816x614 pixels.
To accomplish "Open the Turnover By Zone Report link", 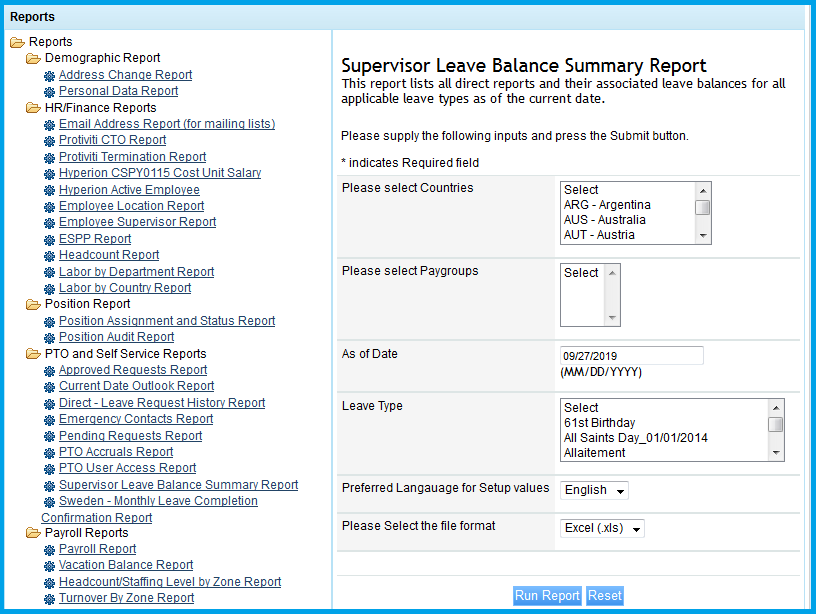I will coord(126,598).
